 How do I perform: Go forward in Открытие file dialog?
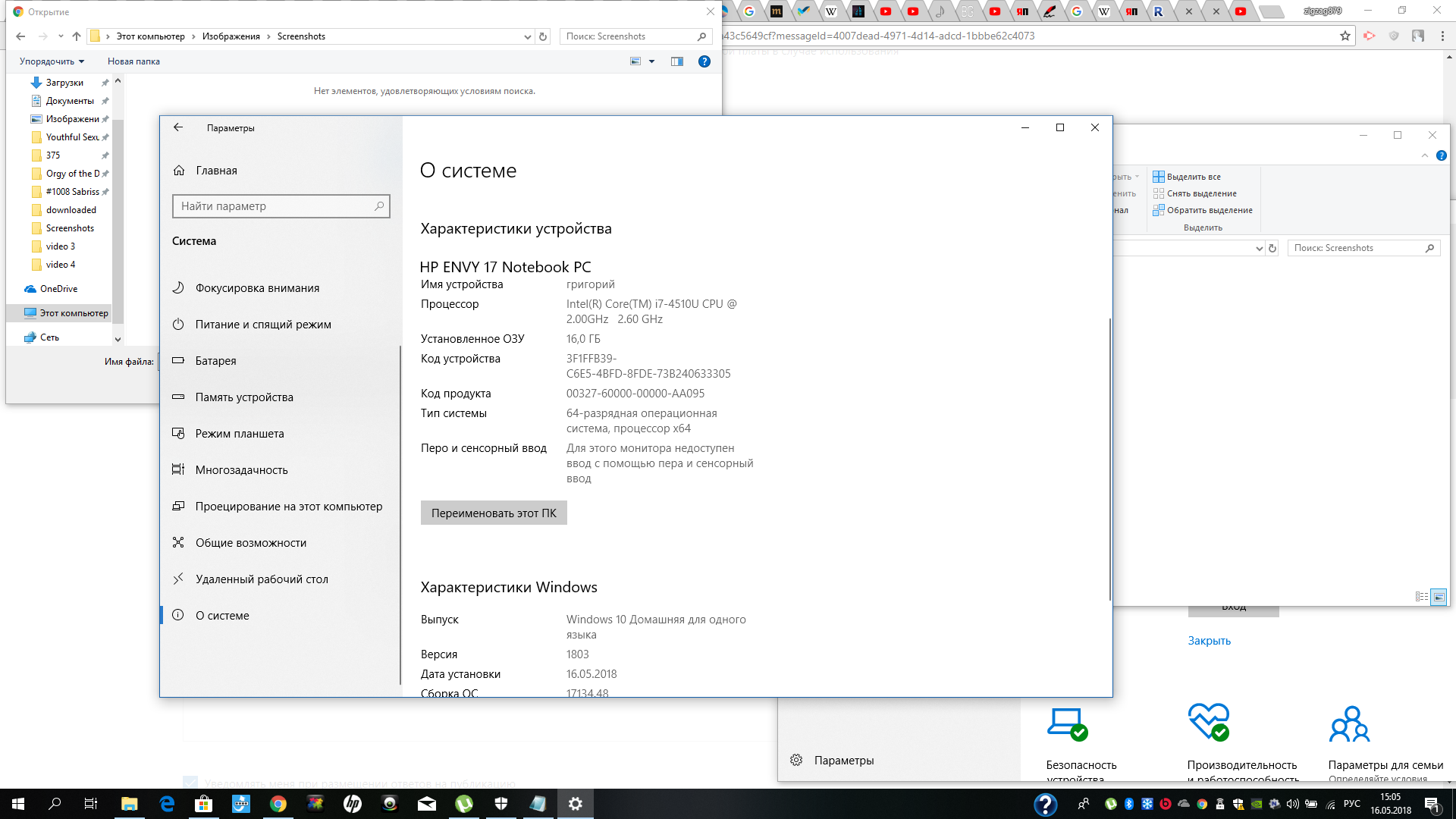(x=42, y=36)
